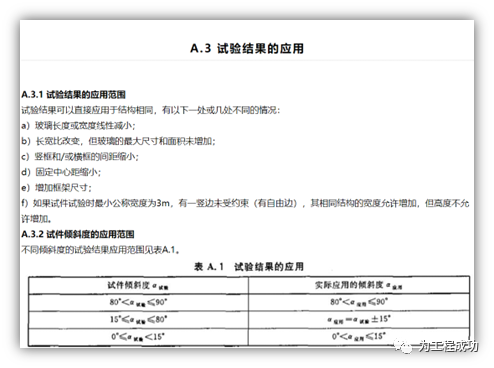Click the continuation line "许增加。"
494x368 pixels.
[x=36, y=219]
